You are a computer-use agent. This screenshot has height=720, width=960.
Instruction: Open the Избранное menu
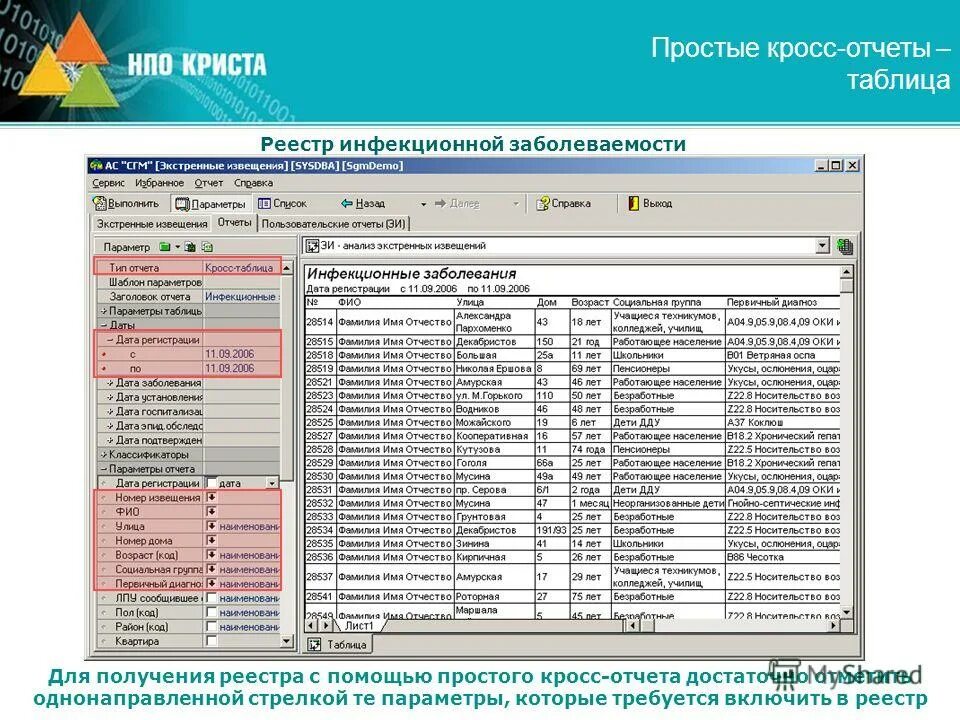tap(159, 183)
